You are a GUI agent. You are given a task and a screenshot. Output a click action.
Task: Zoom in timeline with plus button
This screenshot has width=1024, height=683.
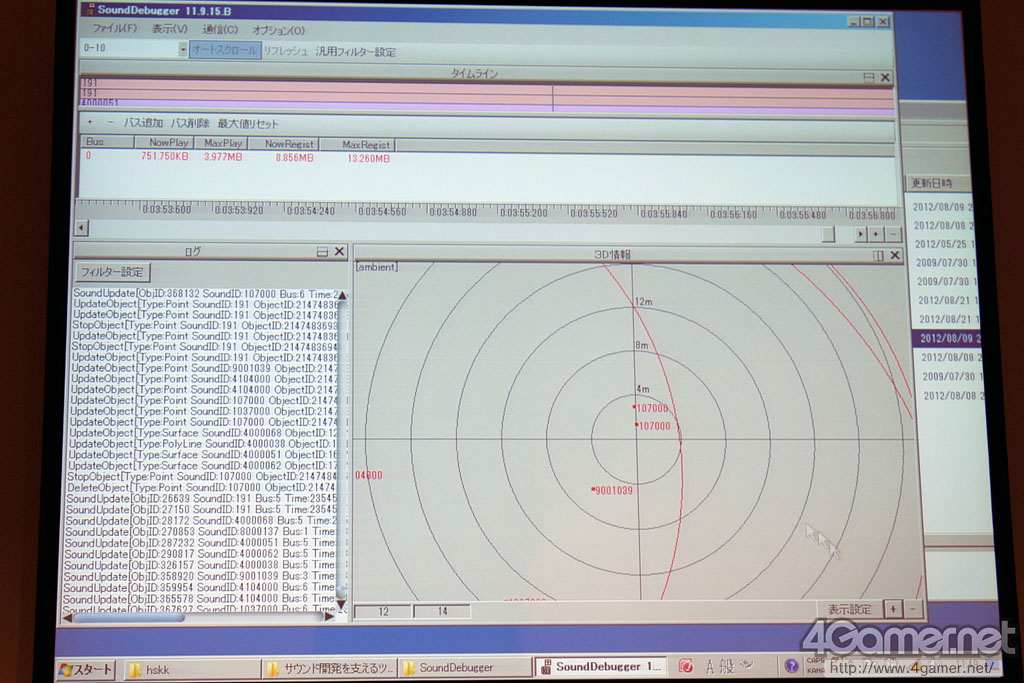pyautogui.click(x=876, y=234)
